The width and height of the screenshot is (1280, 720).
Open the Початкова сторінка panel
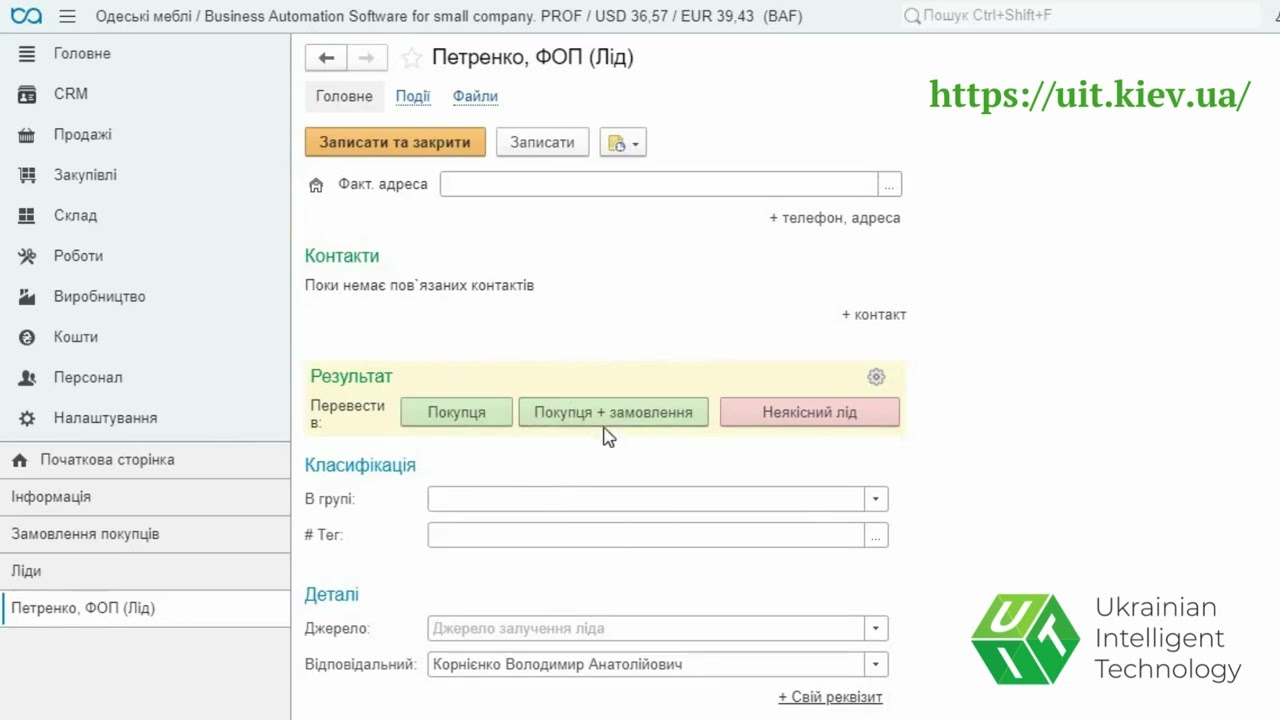click(145, 460)
